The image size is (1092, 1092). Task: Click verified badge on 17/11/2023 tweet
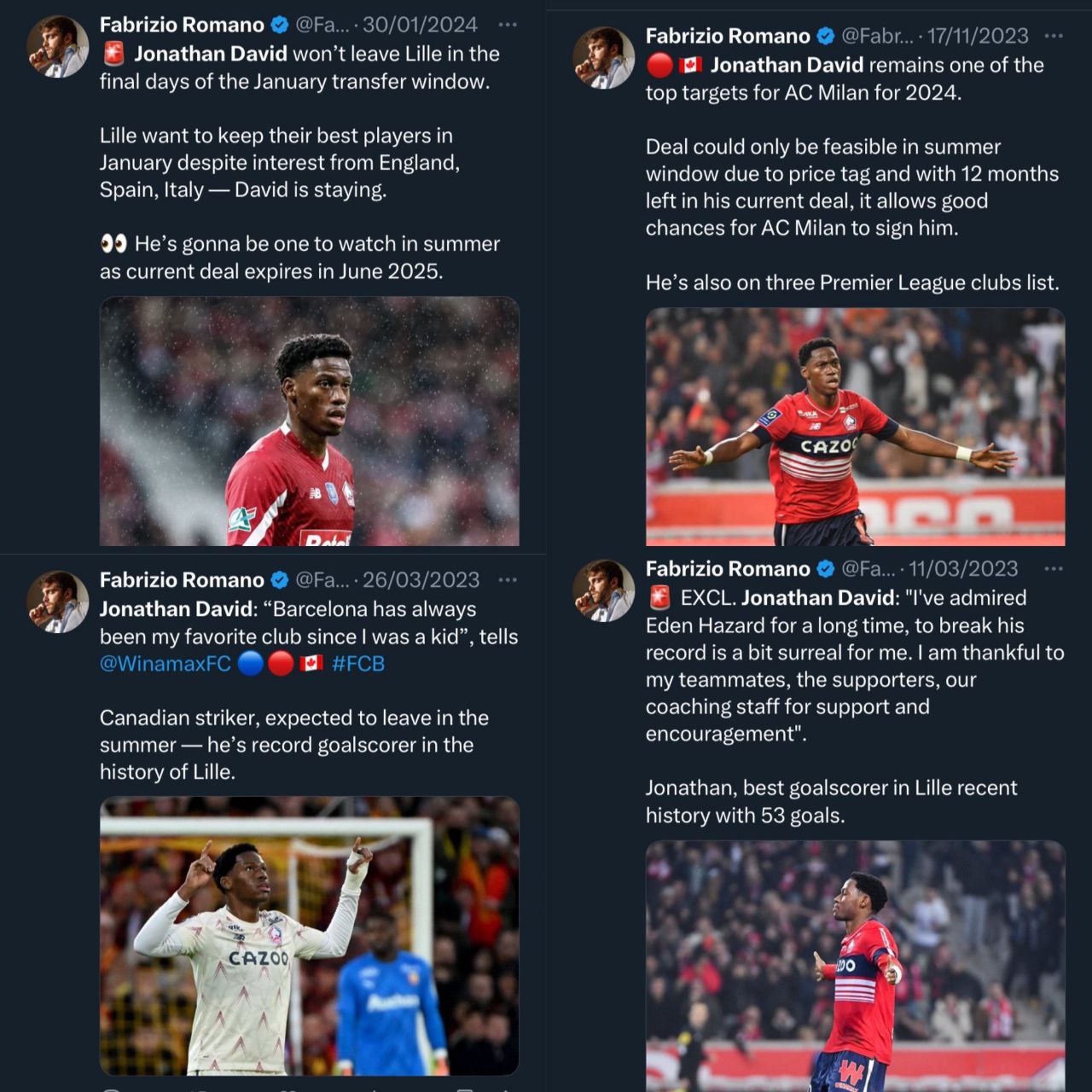click(x=826, y=36)
